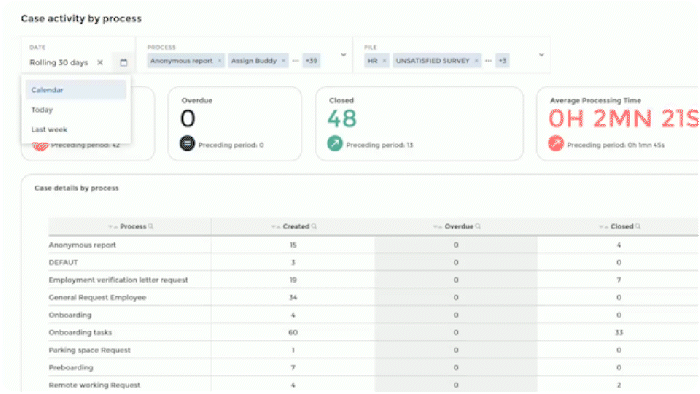Image resolution: width=700 pixels, height=394 pixels.
Task: Select the Onboarding process row
Action: point(373,315)
